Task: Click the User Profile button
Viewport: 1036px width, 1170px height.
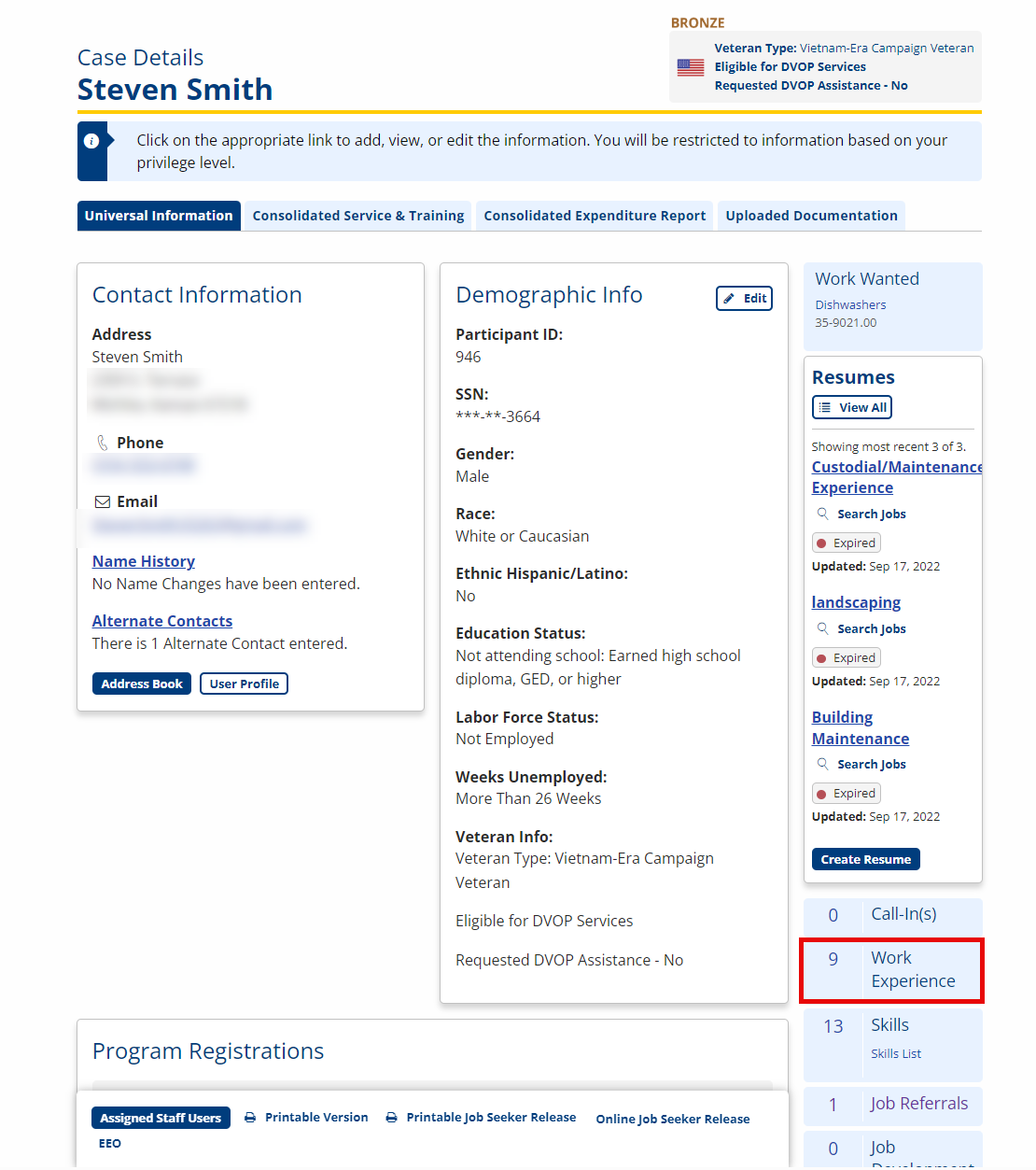Action: (x=245, y=684)
